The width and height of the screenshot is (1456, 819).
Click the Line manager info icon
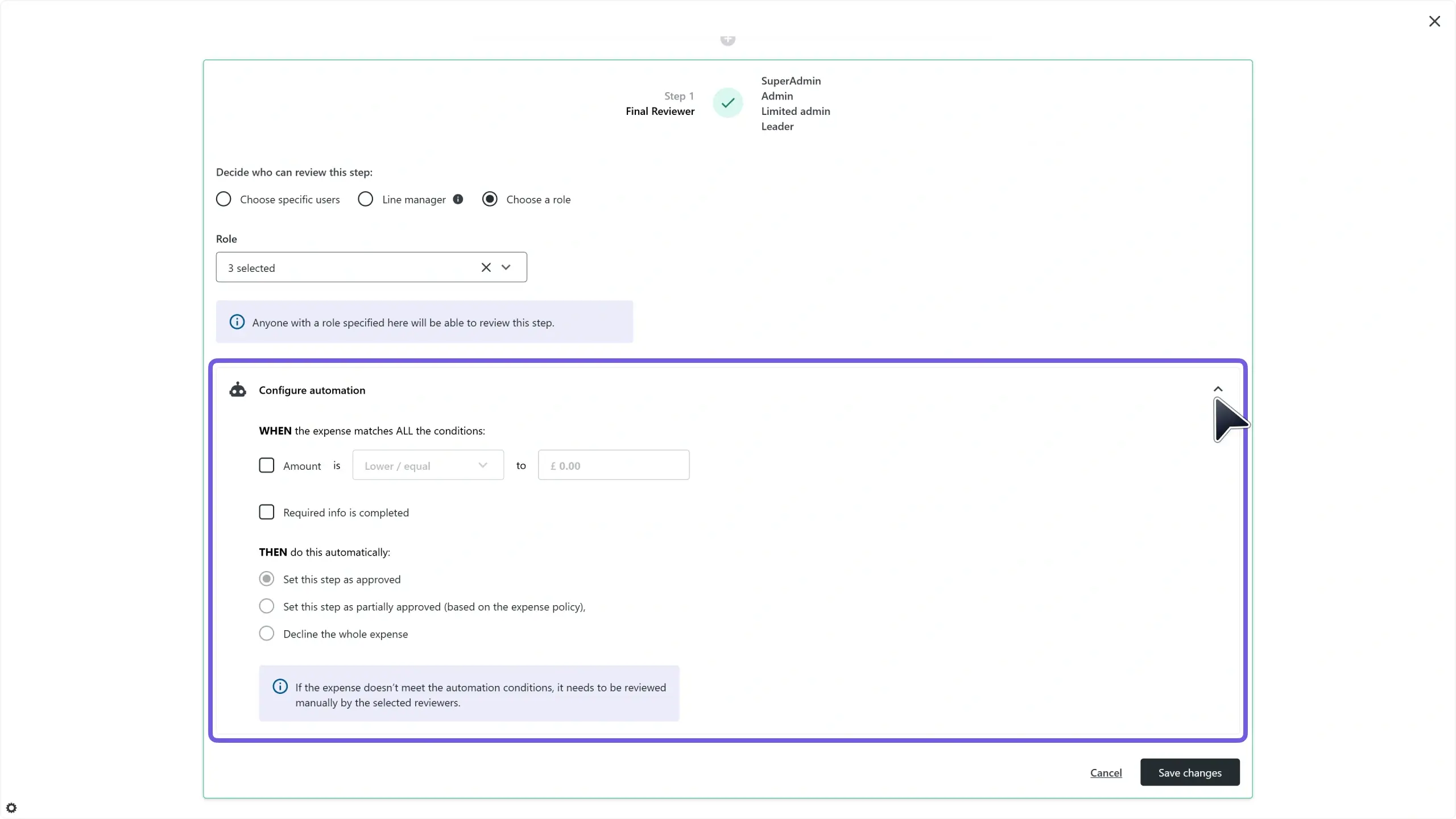click(x=458, y=199)
